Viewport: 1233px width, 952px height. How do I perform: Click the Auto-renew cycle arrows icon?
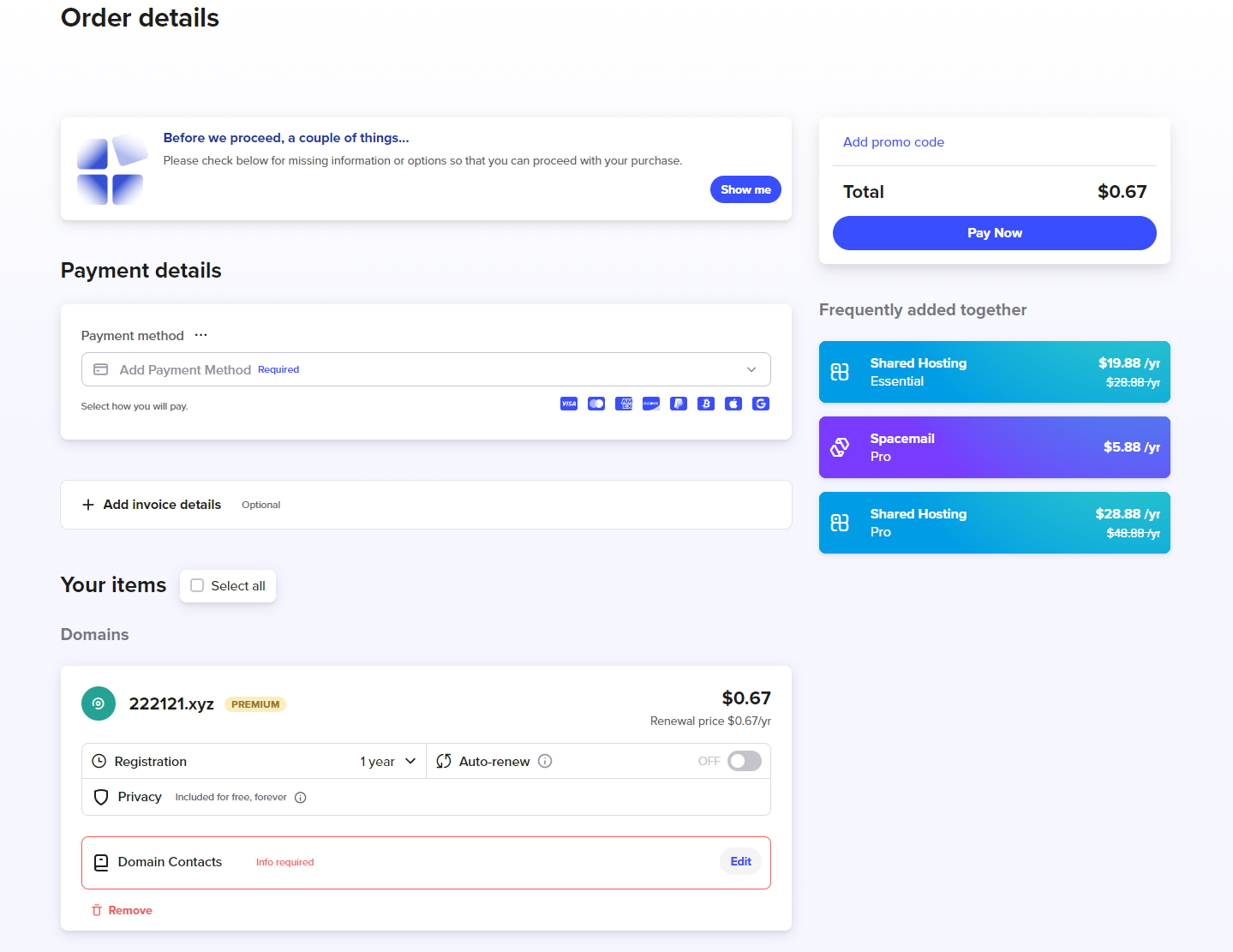coord(444,761)
